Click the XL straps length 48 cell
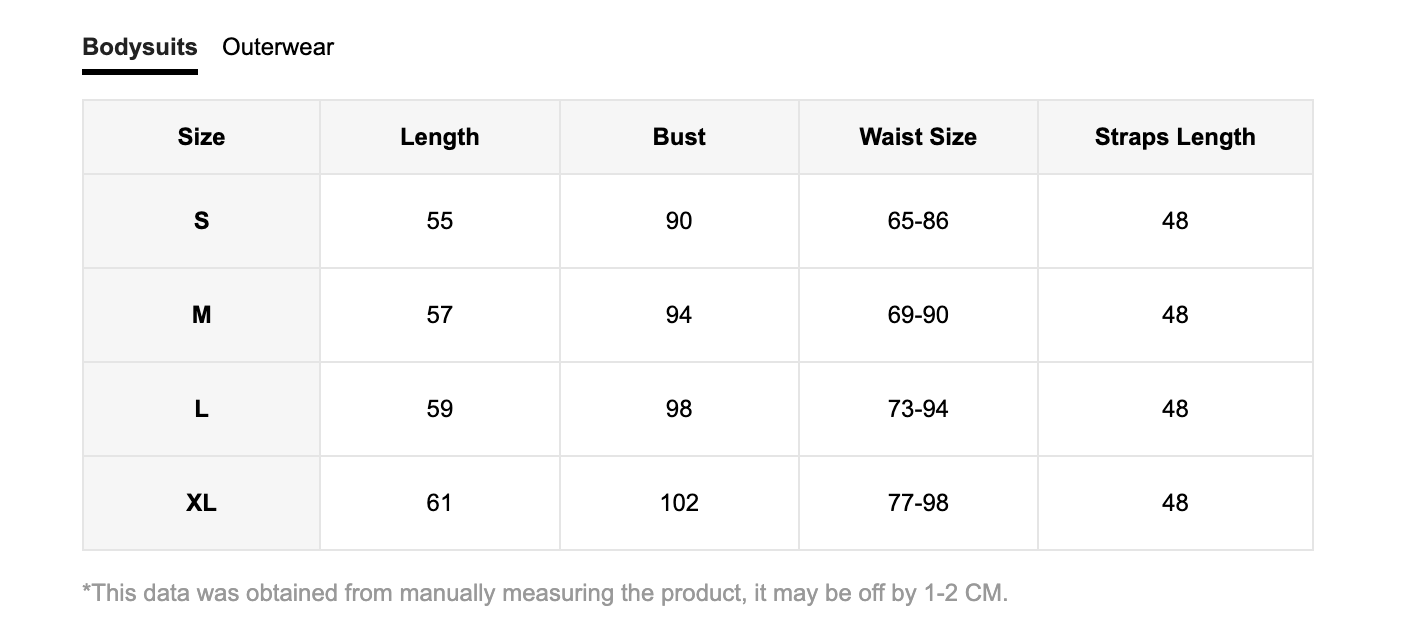This screenshot has height=632, width=1406. (1175, 503)
